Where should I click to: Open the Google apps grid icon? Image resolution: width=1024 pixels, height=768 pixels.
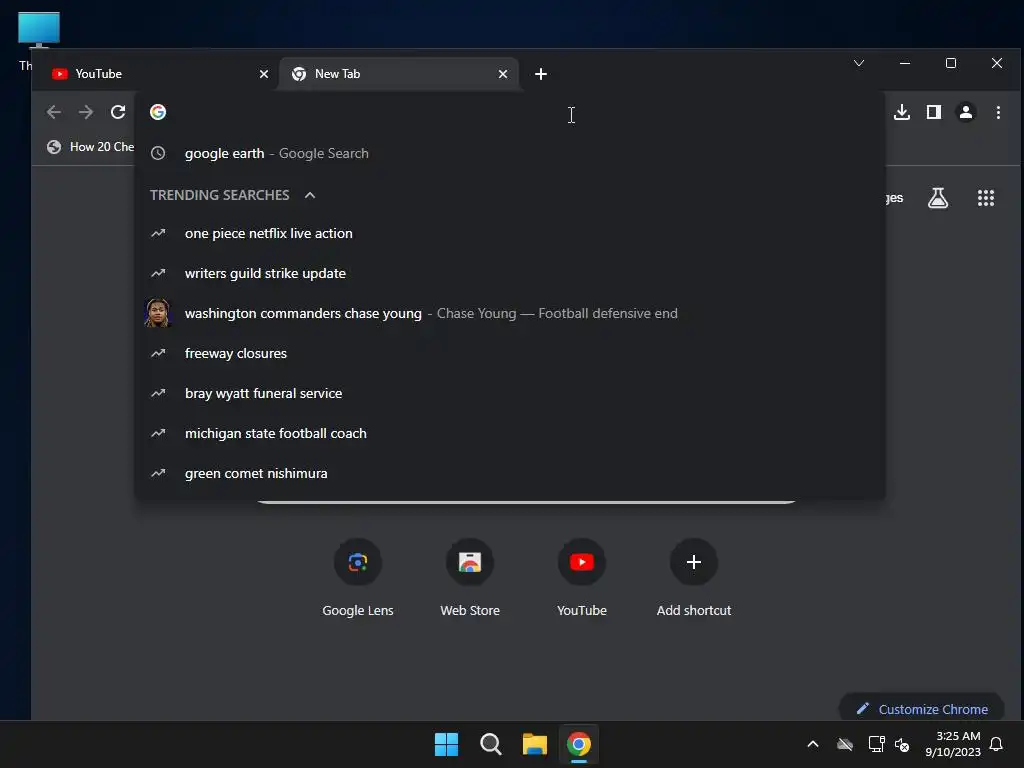pyautogui.click(x=985, y=198)
